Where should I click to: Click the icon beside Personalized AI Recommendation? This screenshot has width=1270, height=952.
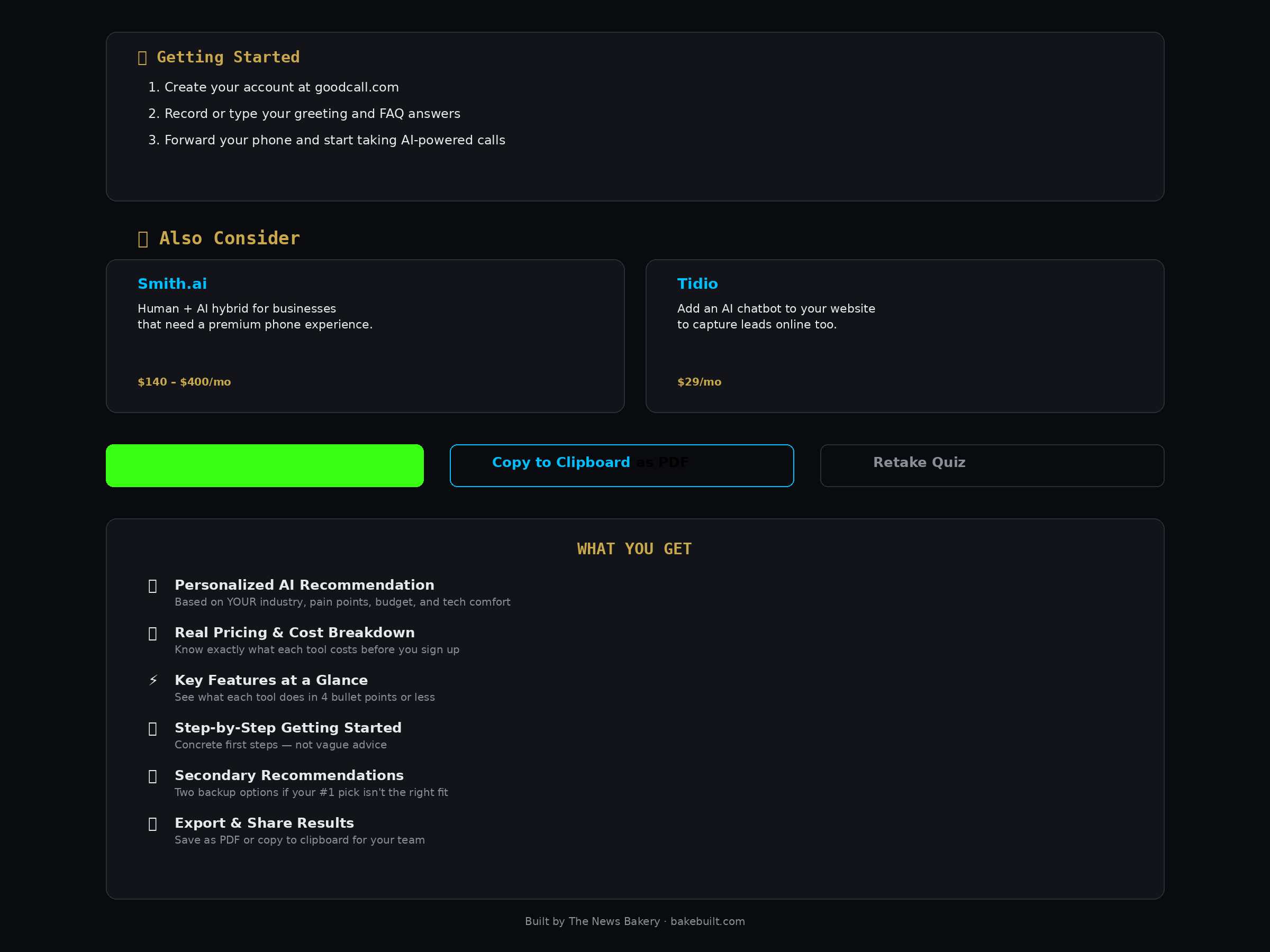pyautogui.click(x=153, y=586)
